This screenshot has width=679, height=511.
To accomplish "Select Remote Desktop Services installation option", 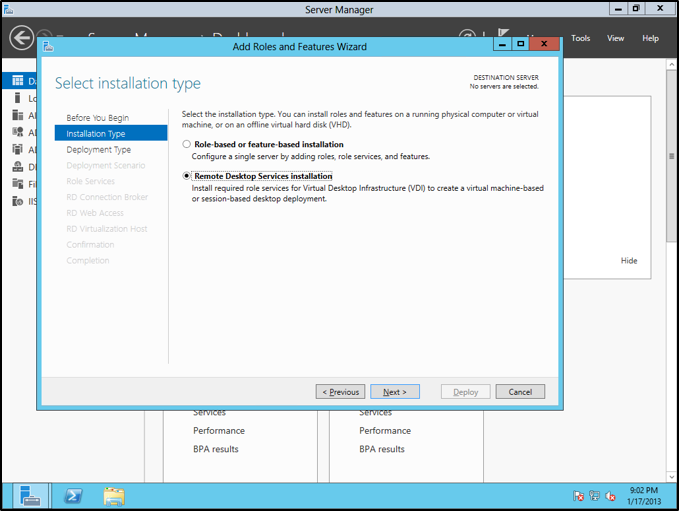I will [x=186, y=176].
